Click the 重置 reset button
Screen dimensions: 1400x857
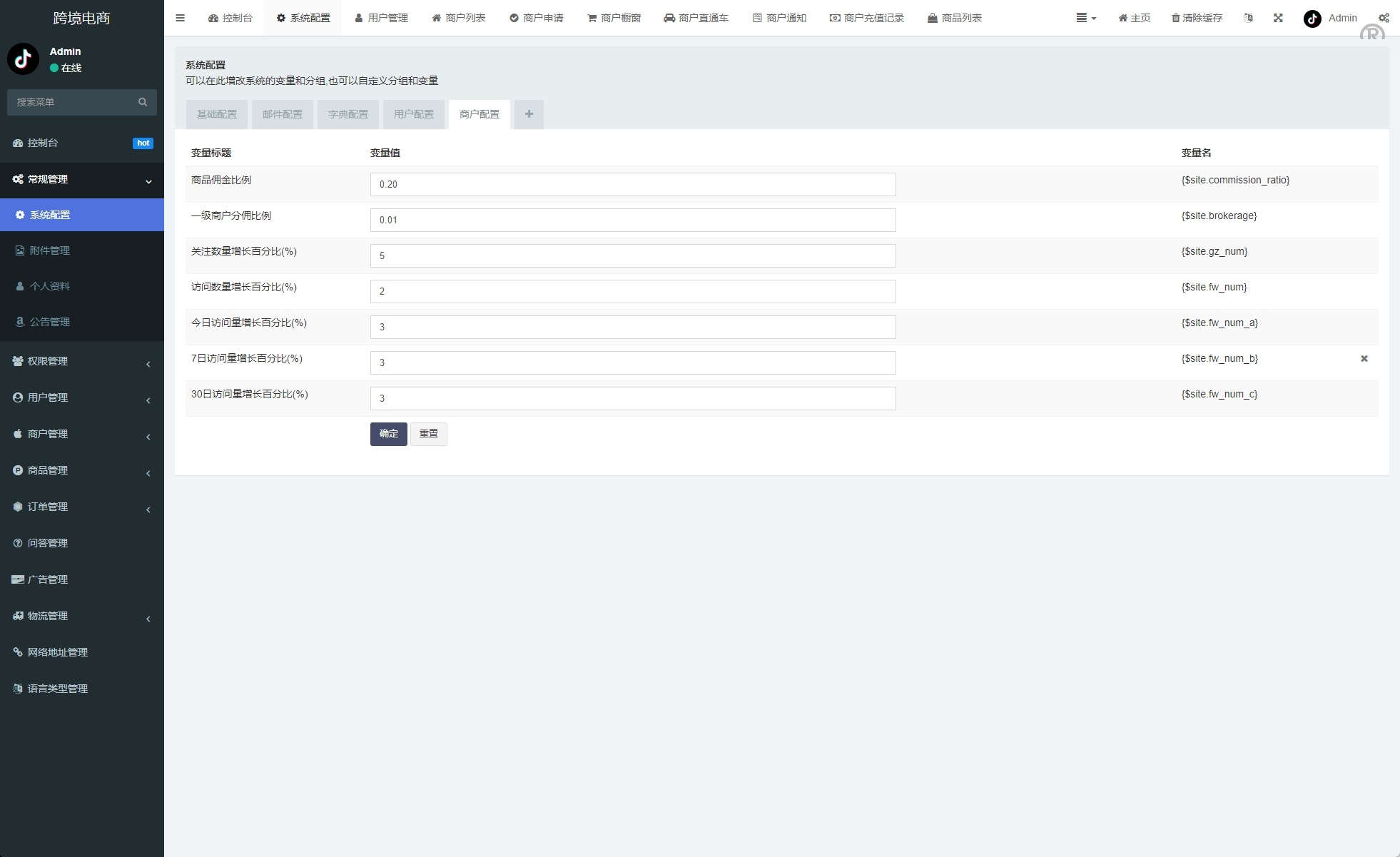point(428,434)
